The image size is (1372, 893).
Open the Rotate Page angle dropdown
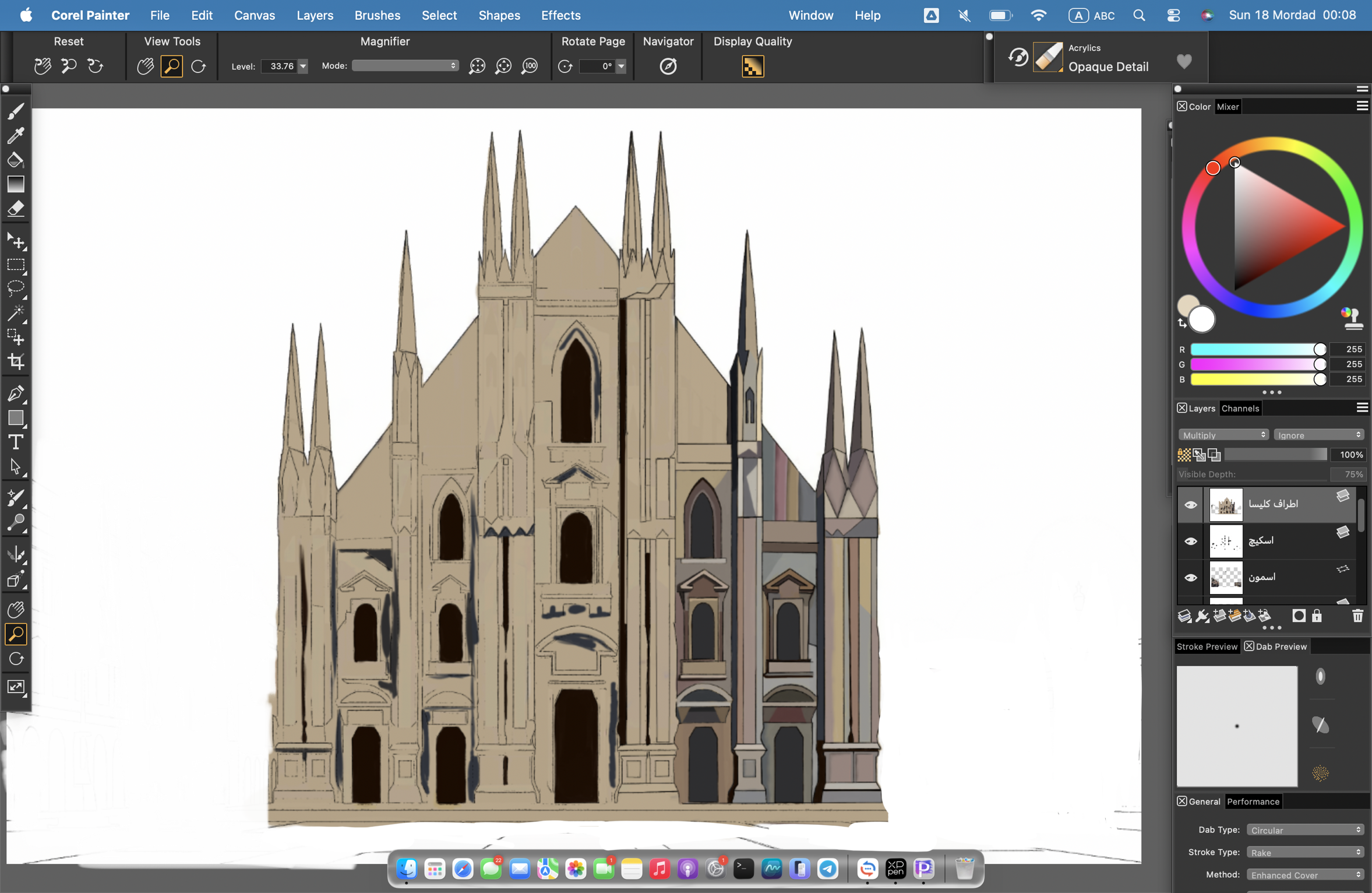(621, 66)
